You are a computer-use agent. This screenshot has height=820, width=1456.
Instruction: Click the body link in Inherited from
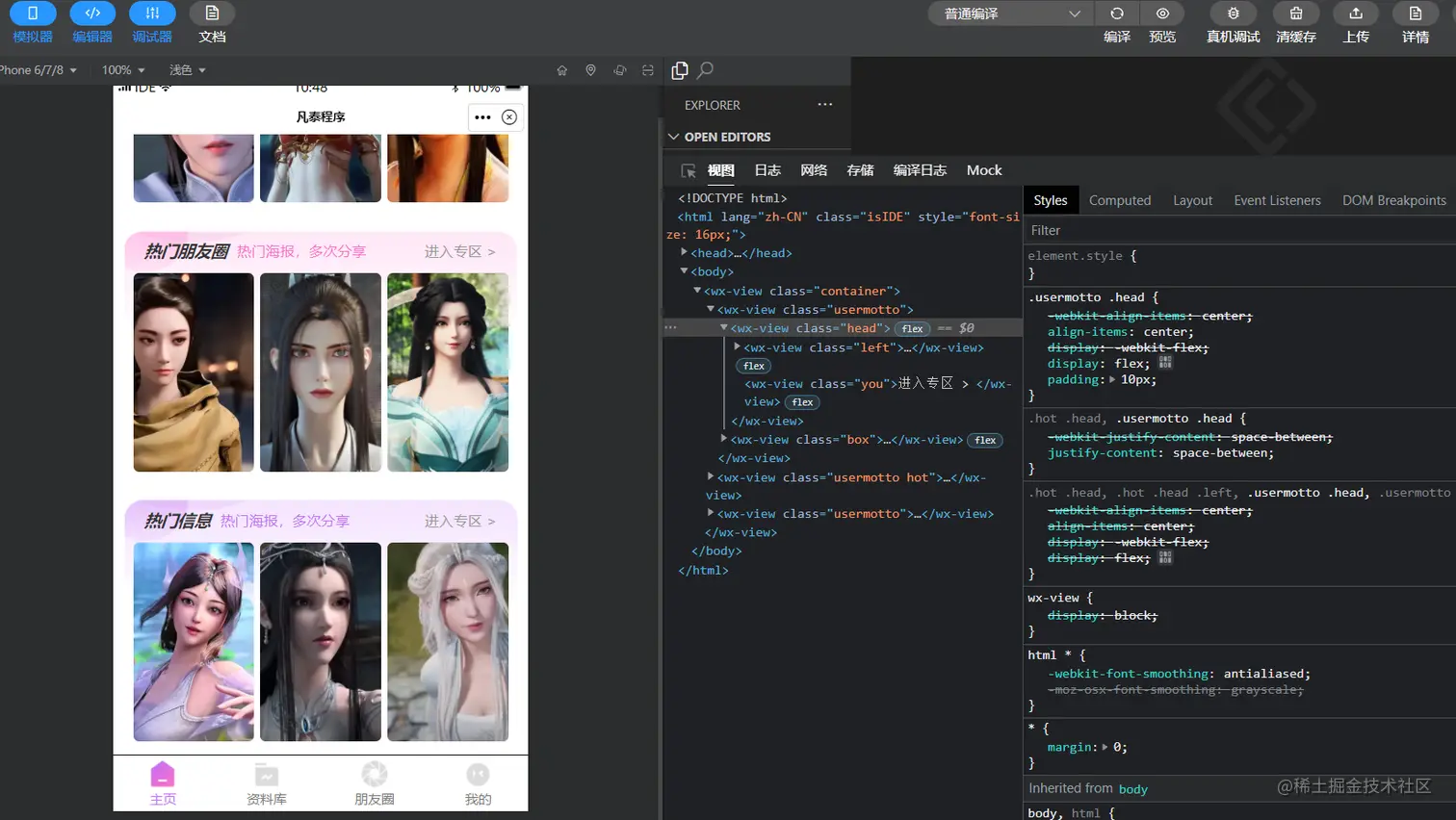[x=1133, y=789]
